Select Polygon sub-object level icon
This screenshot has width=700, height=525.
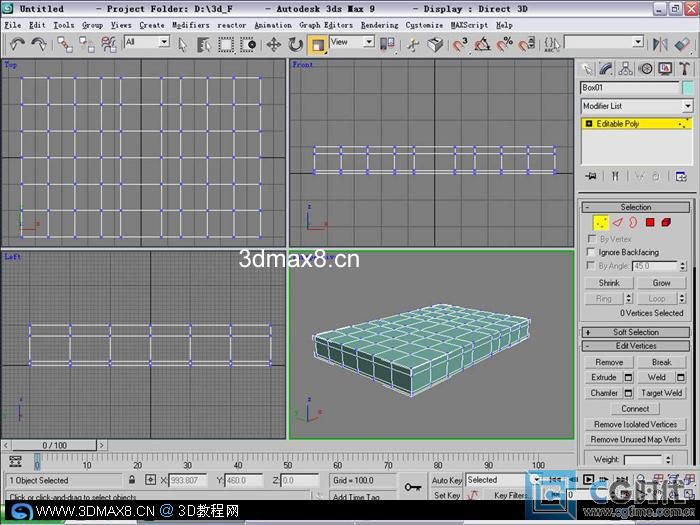click(650, 222)
